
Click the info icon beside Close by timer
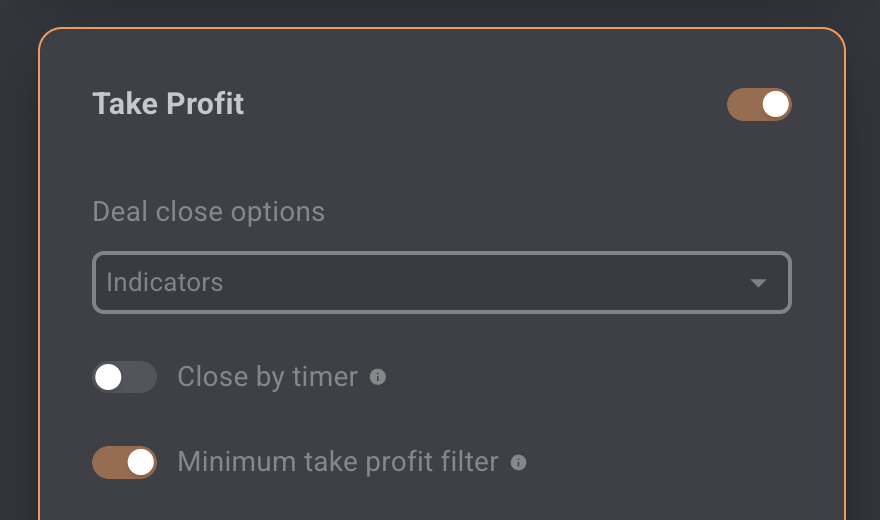[x=378, y=377]
